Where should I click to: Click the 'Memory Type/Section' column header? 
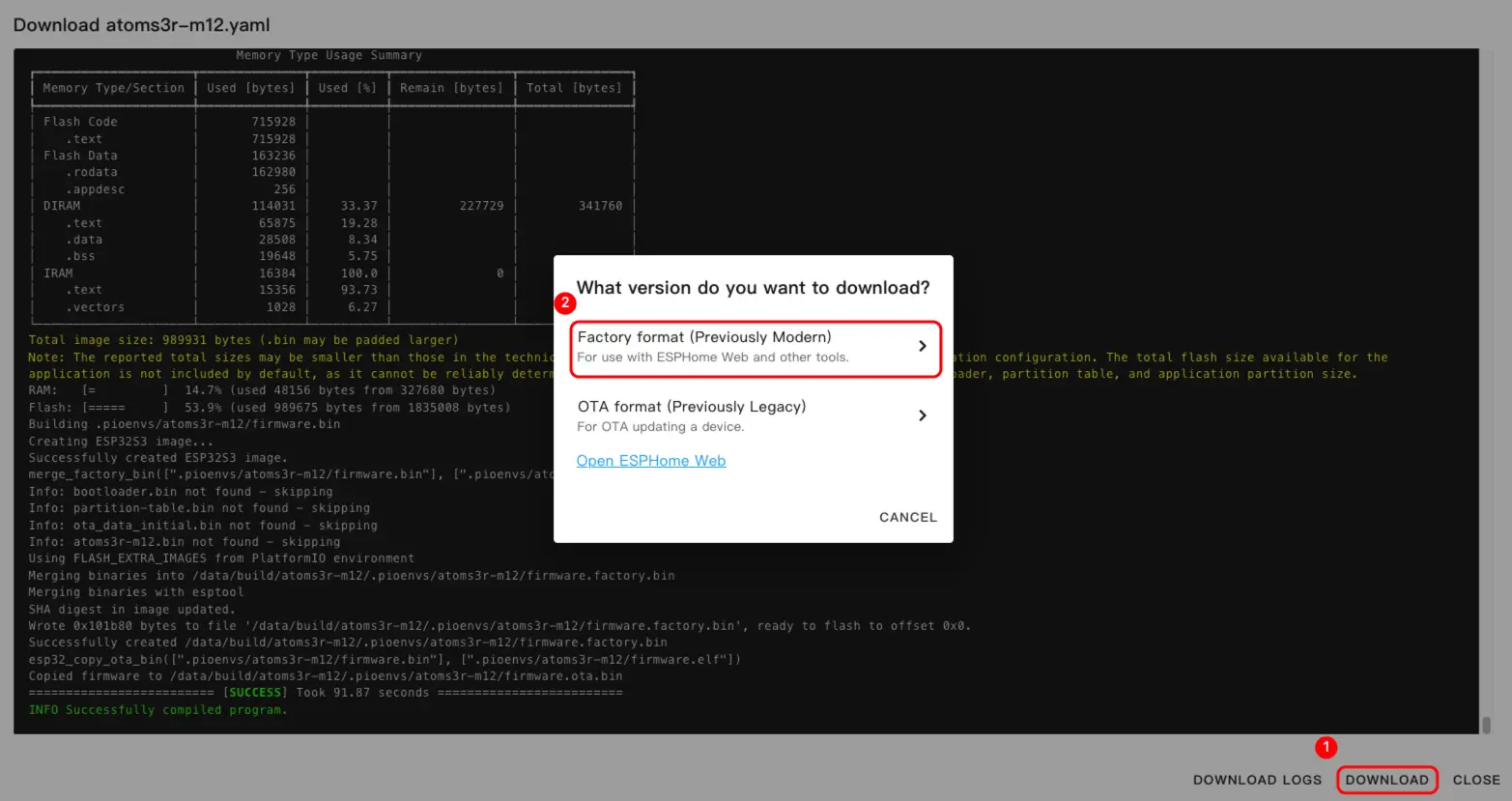click(113, 88)
